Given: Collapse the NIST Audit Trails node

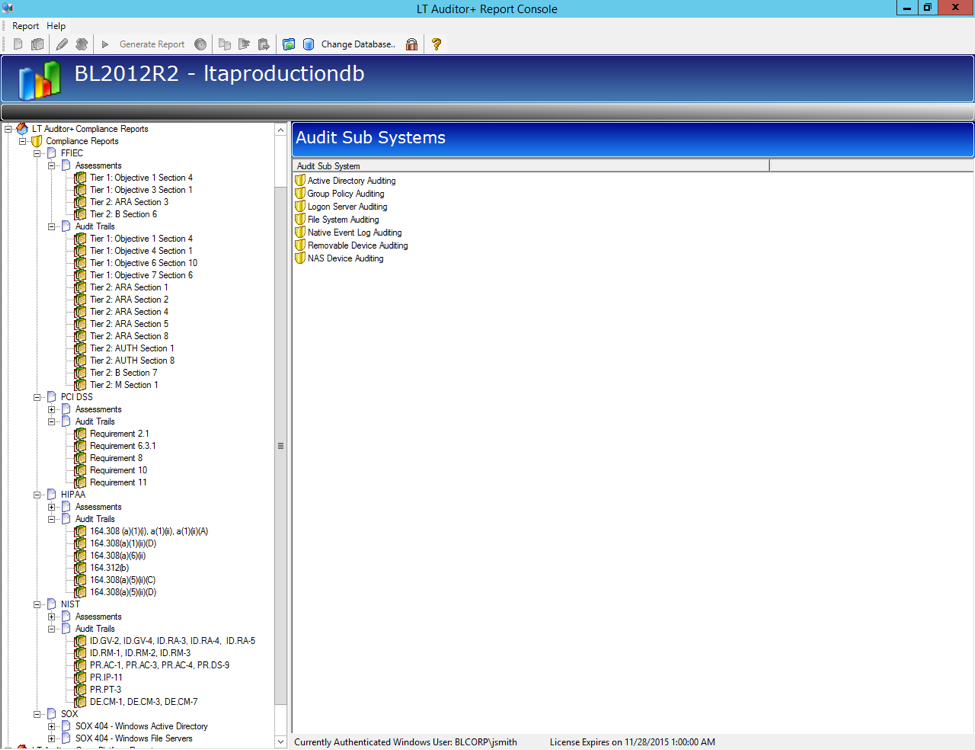Looking at the screenshot, I should point(52,629).
